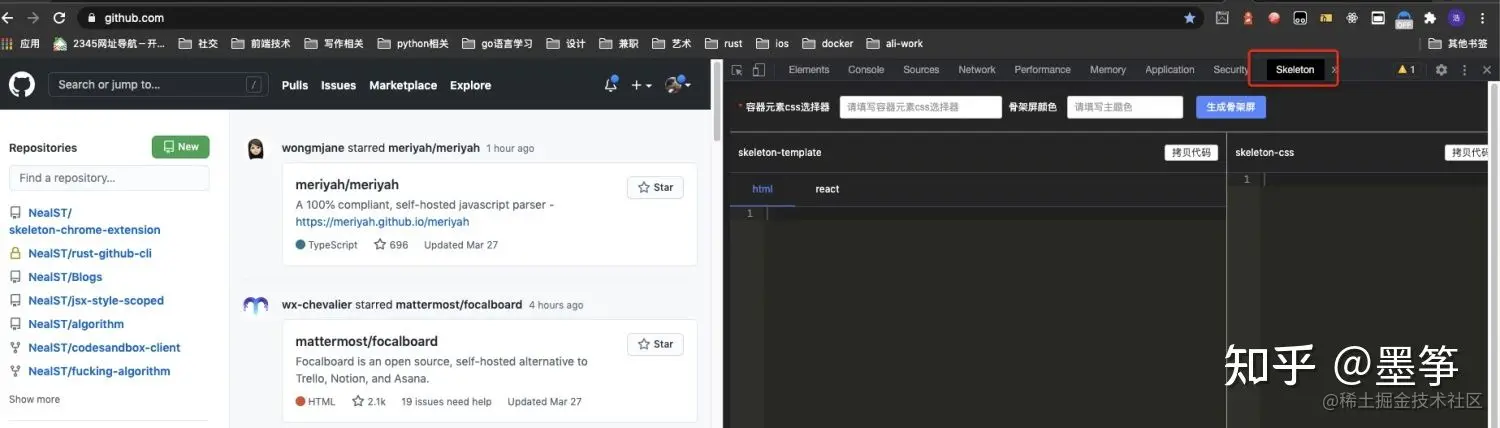Image resolution: width=1500 pixels, height=428 pixels.
Task: Click the 骨架屏颜色 color input field
Action: (1125, 107)
